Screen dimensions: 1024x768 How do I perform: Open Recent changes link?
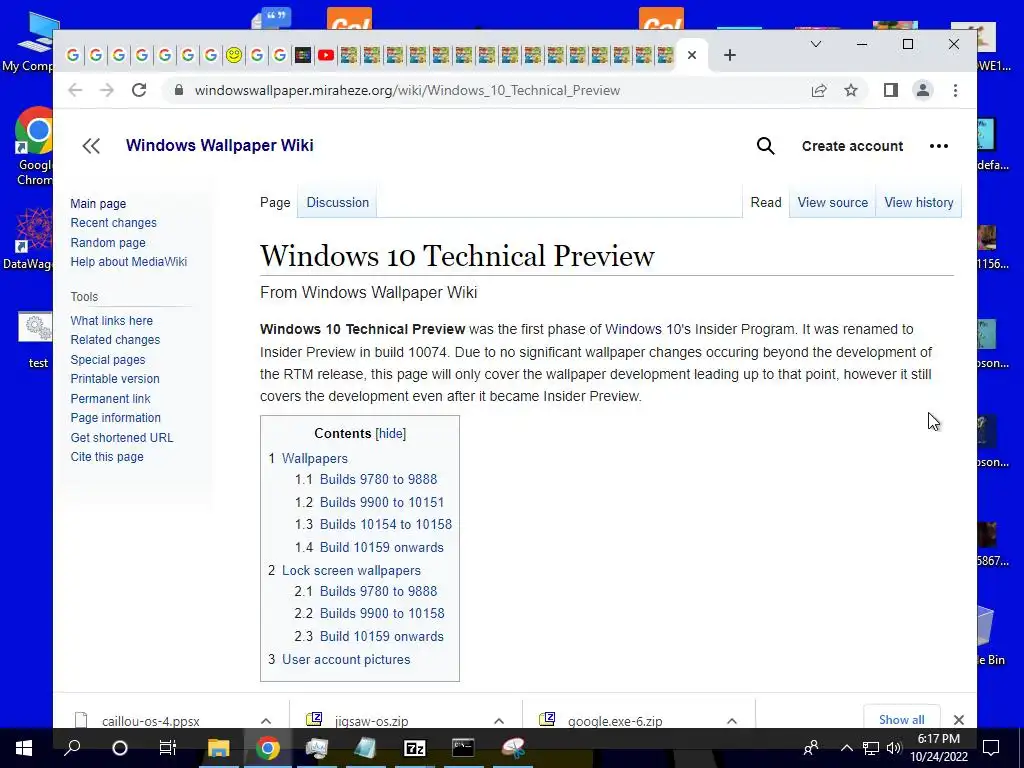(x=114, y=223)
